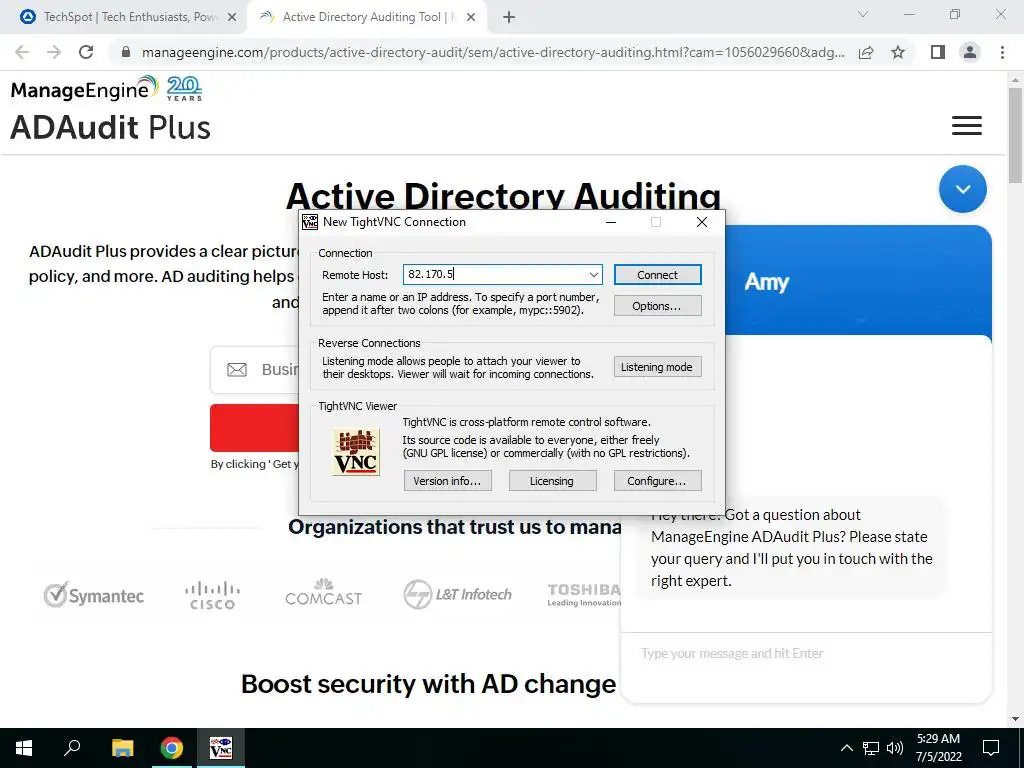Click 'Boost security with AD change' heading
The width and height of the screenshot is (1024, 768).
click(x=428, y=684)
